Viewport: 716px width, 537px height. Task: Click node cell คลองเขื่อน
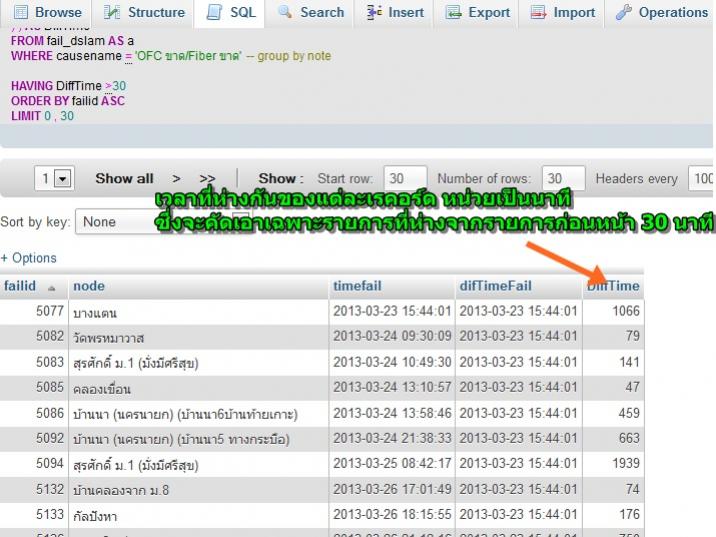102,389
